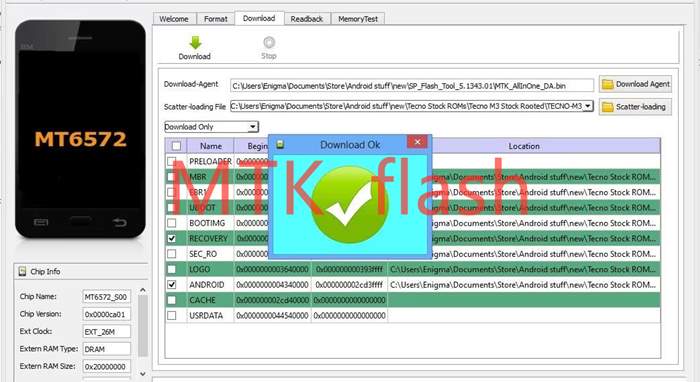Check the CACHE row checkbox
The height and width of the screenshot is (382, 700).
click(x=172, y=300)
